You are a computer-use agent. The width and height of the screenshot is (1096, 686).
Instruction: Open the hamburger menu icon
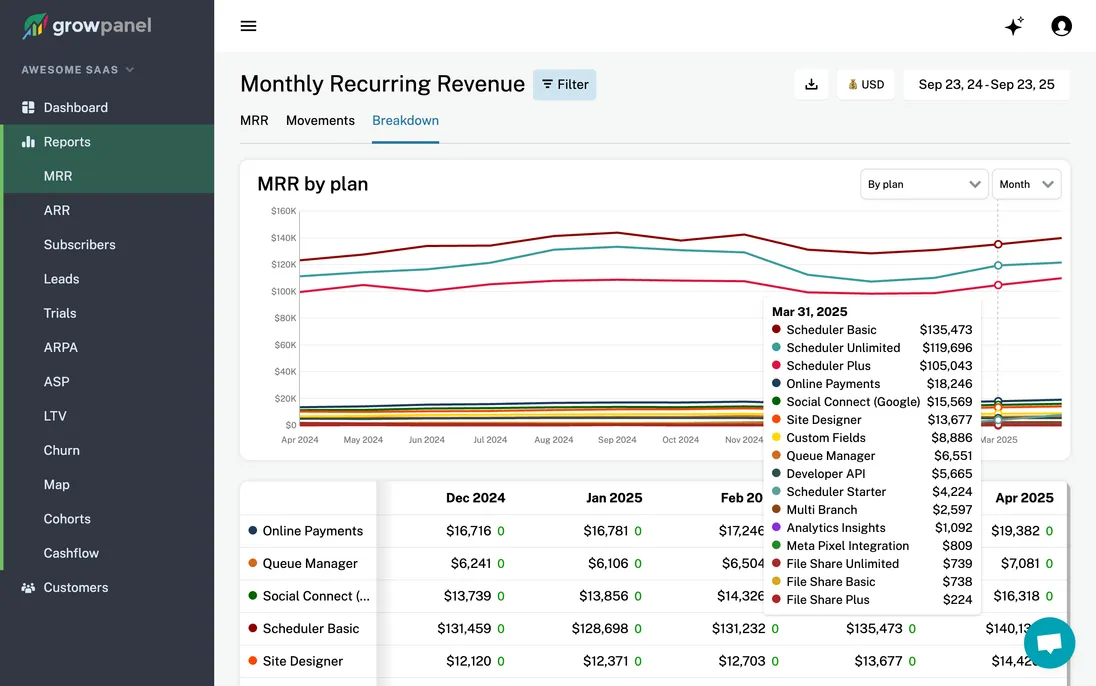[249, 26]
